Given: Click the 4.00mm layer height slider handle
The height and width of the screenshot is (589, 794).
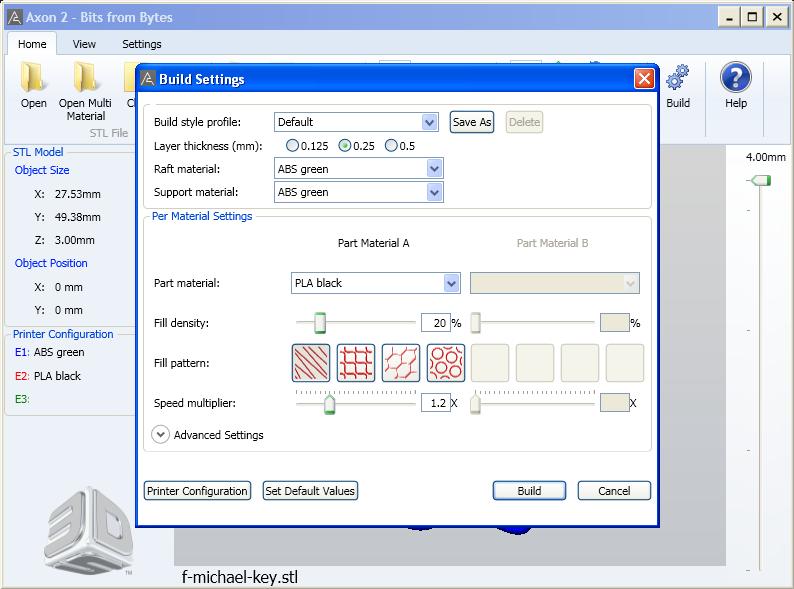Looking at the screenshot, I should click(760, 180).
